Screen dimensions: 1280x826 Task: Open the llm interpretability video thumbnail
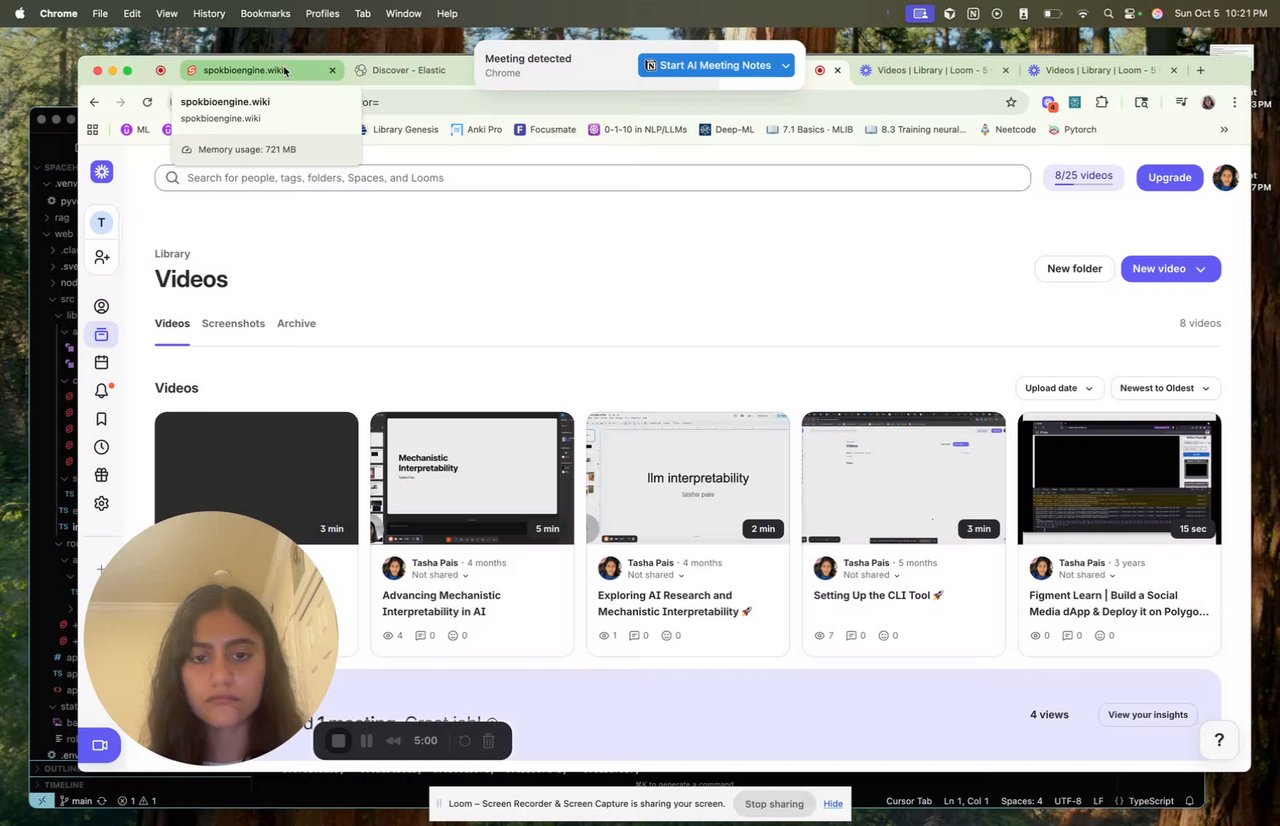pos(688,478)
